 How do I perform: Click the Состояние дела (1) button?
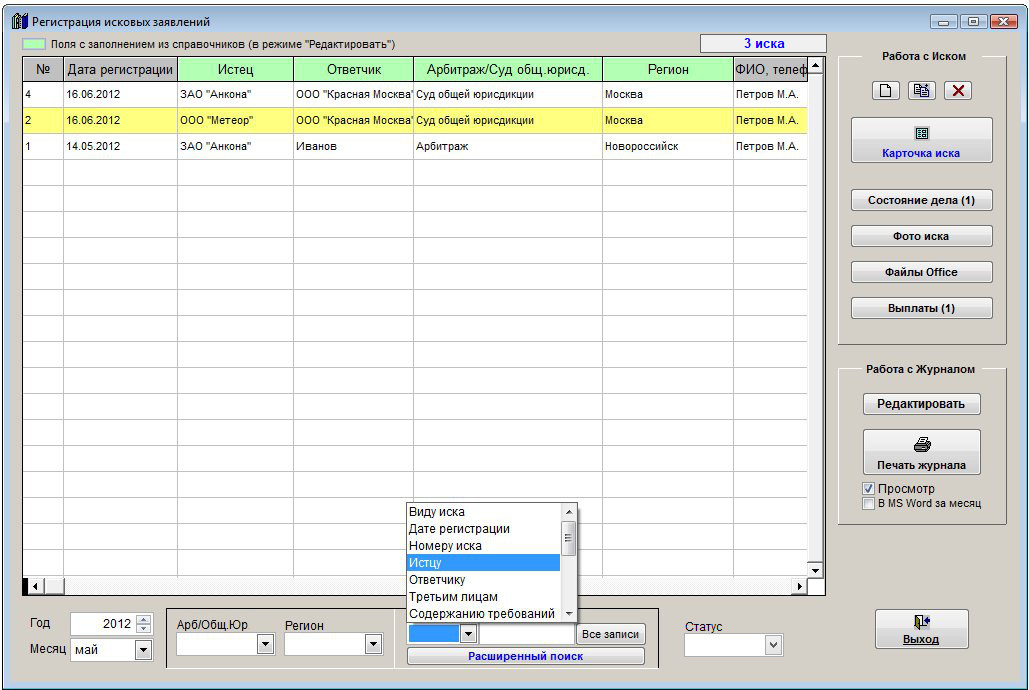point(921,200)
